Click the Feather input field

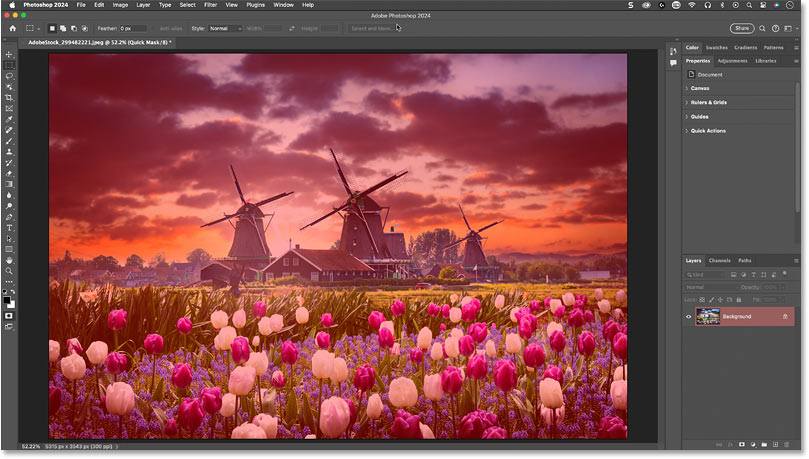[x=133, y=28]
